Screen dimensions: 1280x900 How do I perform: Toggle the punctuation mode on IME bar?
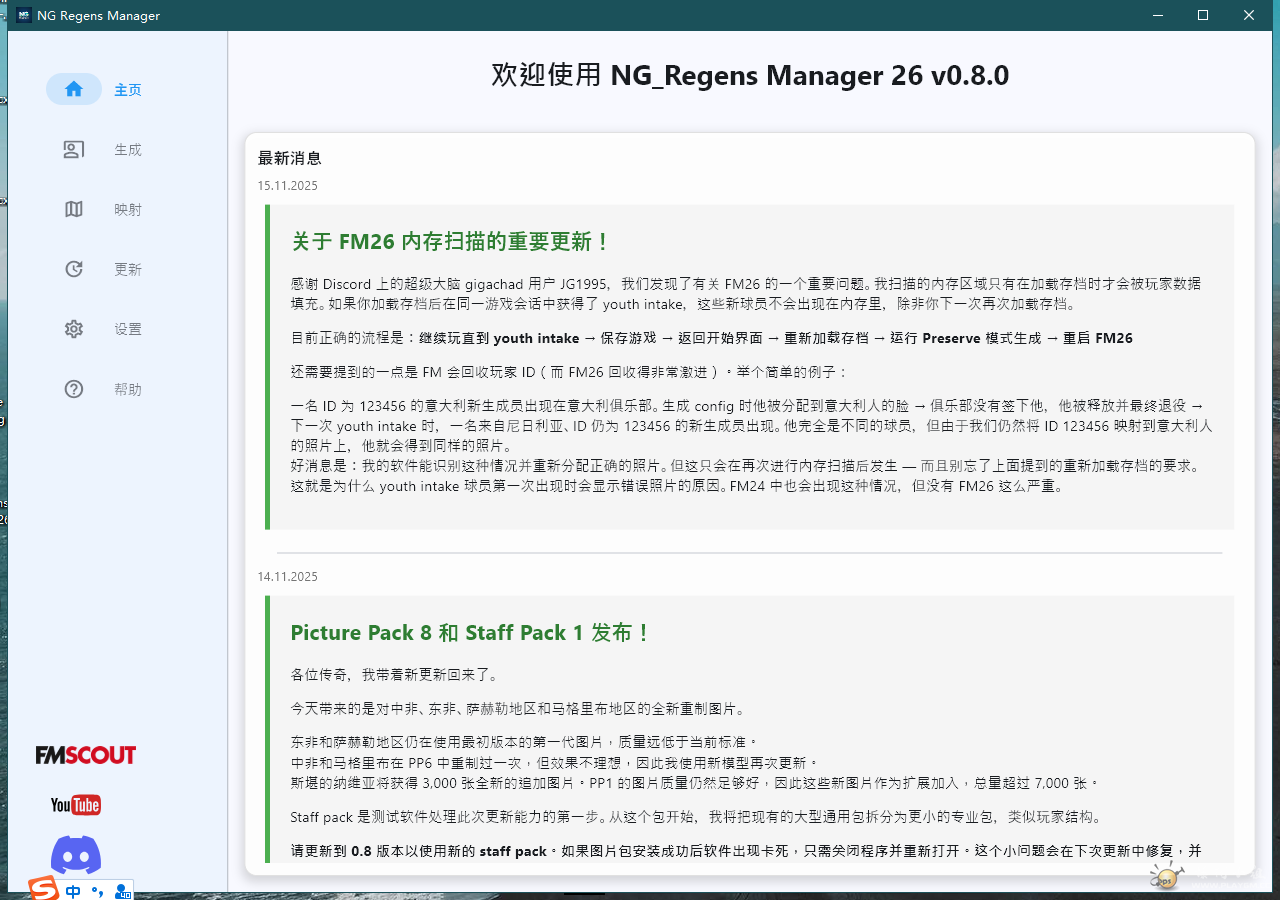coord(97,890)
